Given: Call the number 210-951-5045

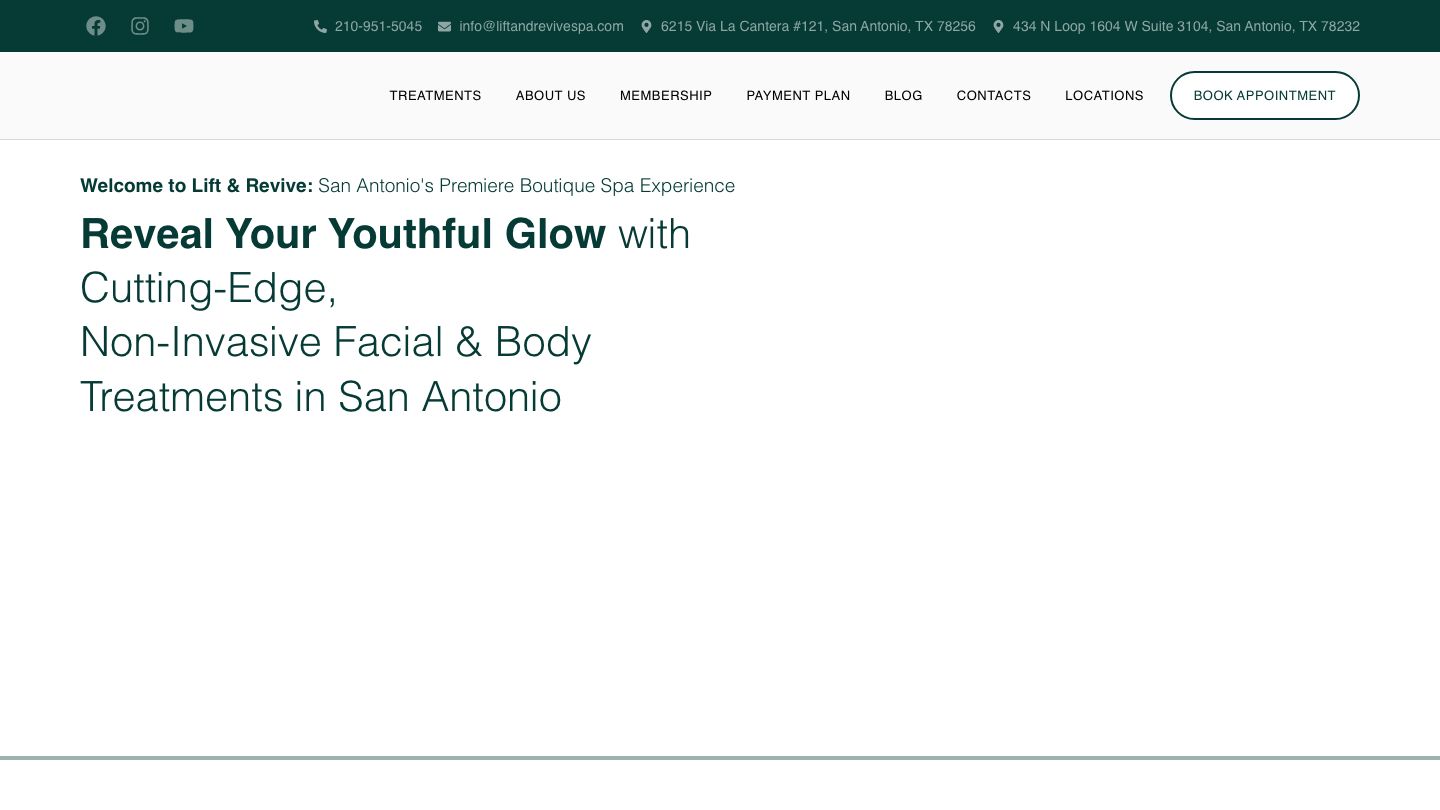Looking at the screenshot, I should coord(378,27).
